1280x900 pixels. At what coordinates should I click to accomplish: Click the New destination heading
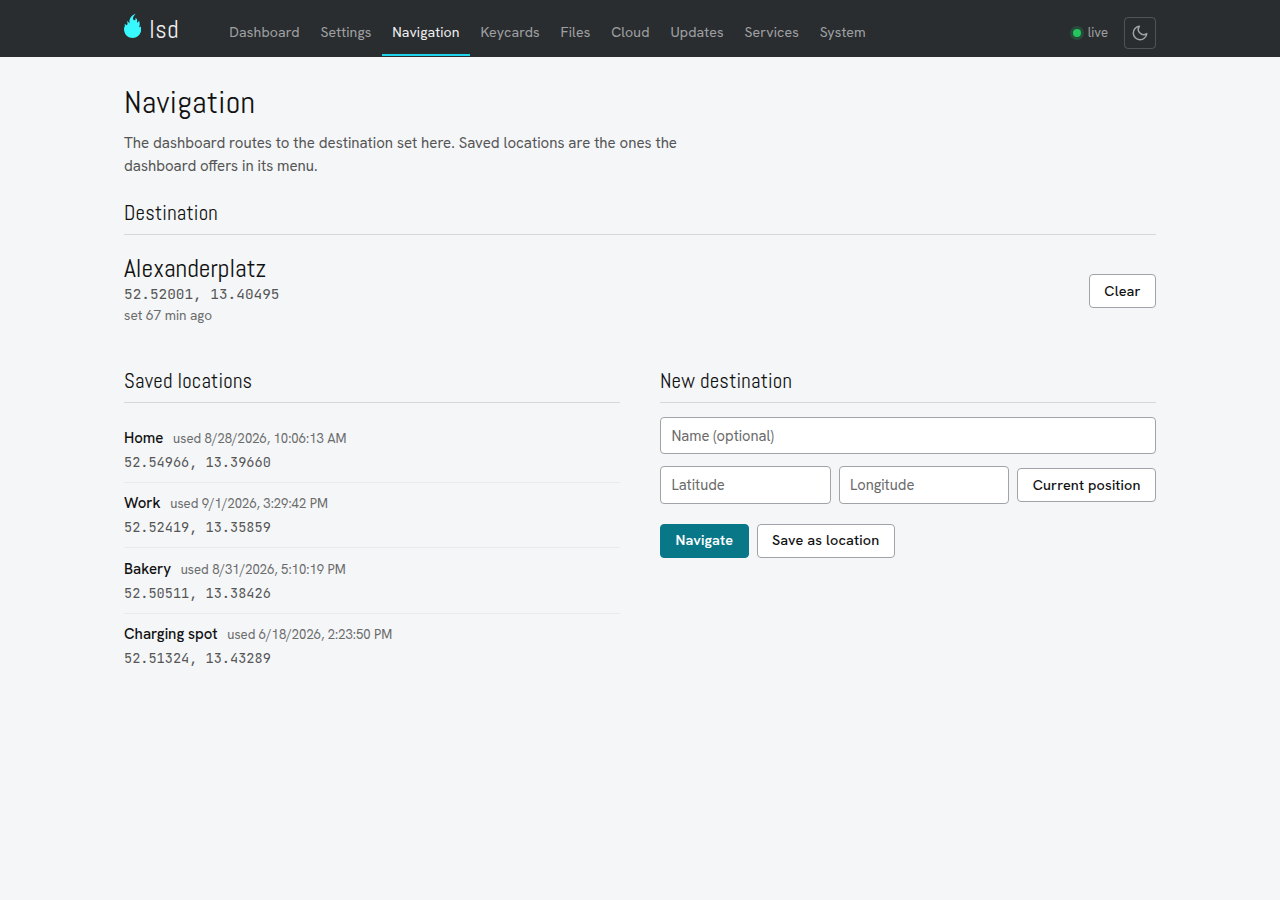(726, 381)
